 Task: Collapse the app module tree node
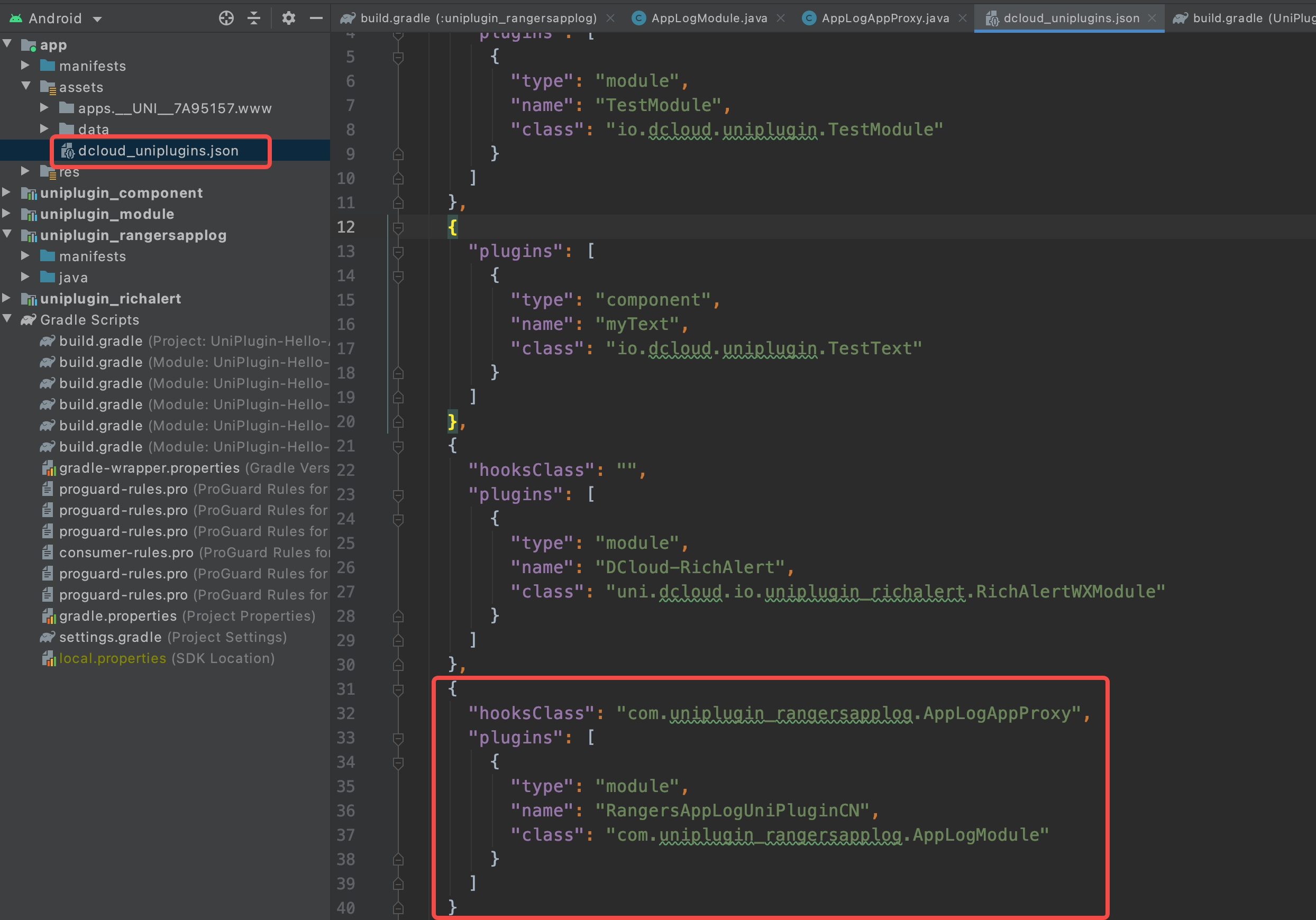(x=7, y=43)
